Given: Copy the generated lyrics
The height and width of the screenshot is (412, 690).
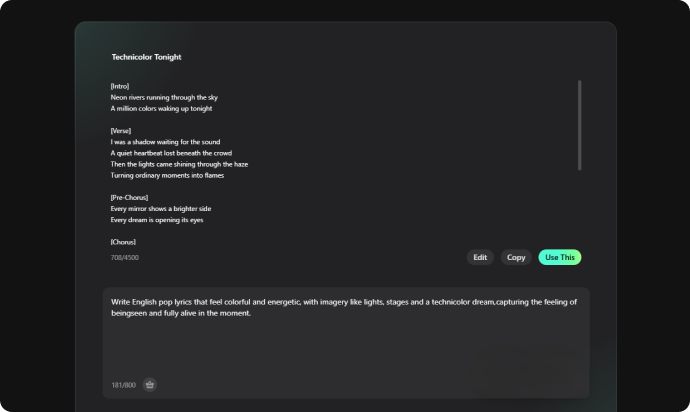Looking at the screenshot, I should point(516,258).
